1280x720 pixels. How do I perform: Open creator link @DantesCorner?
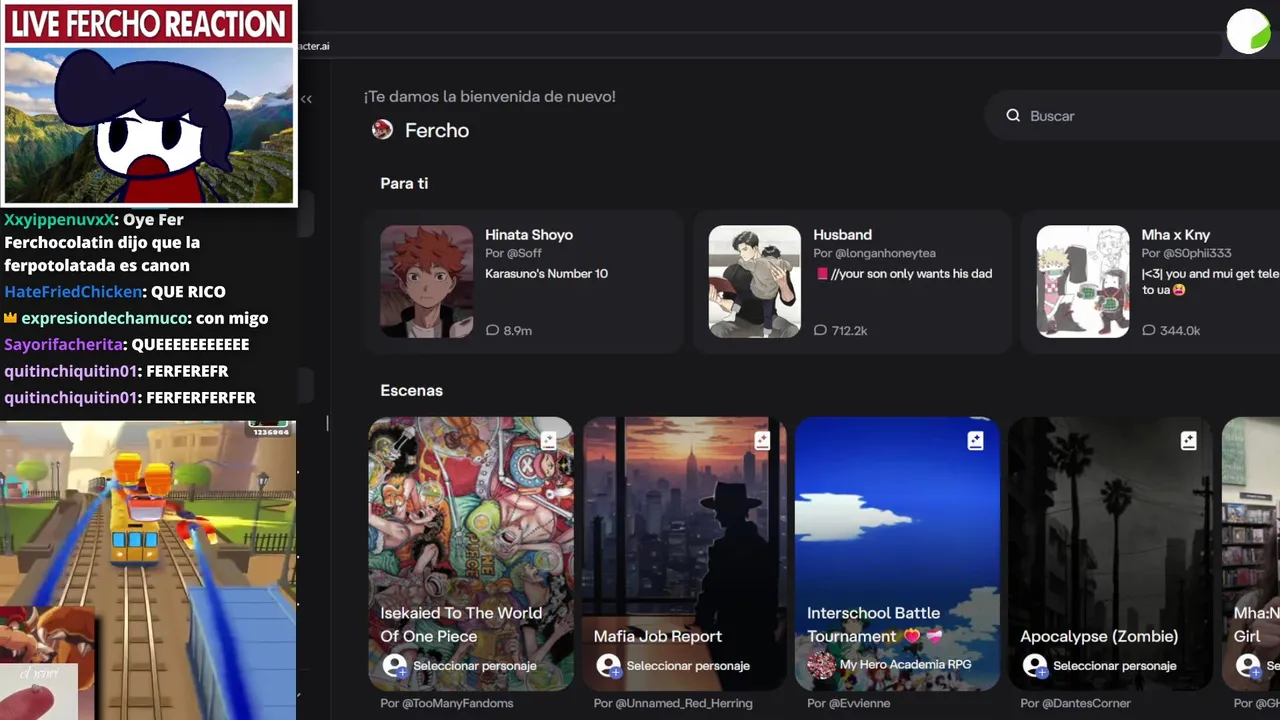tap(1085, 704)
